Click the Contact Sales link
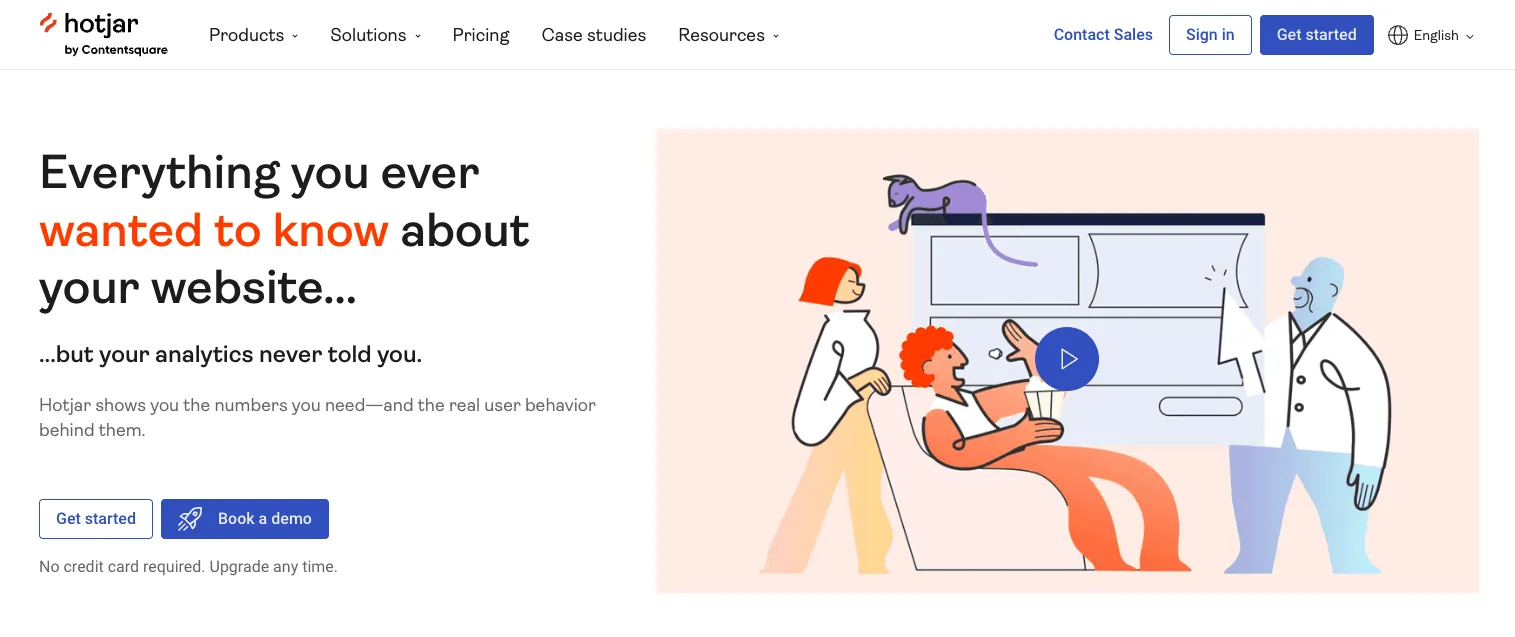This screenshot has height=637, width=1515. click(1103, 35)
